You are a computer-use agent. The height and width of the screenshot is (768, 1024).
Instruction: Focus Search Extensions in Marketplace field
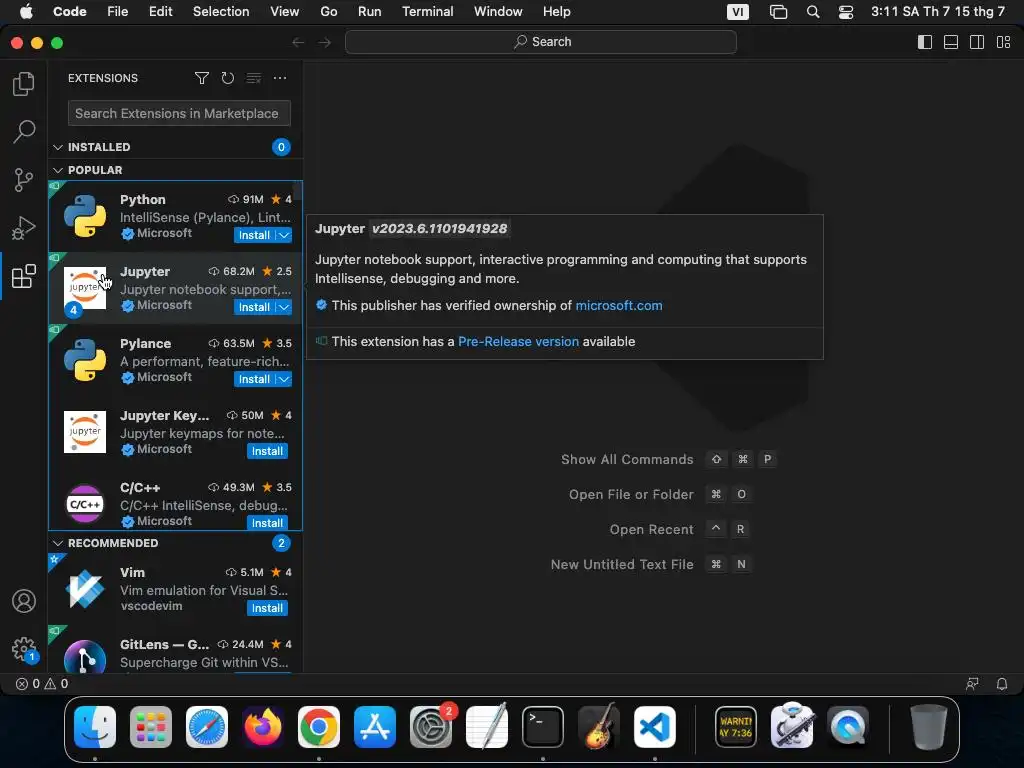click(x=179, y=114)
